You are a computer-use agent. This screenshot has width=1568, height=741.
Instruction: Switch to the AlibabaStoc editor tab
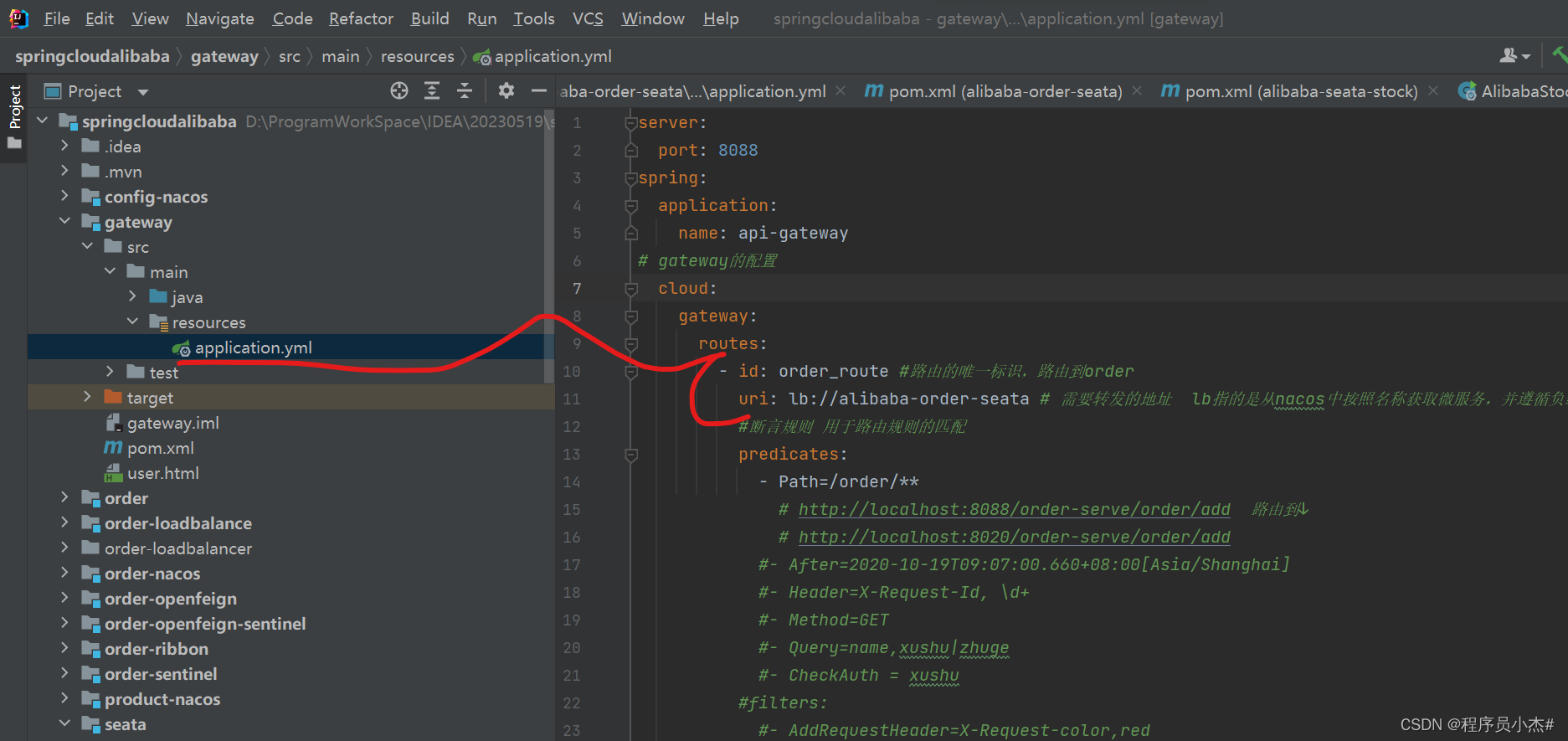click(1513, 90)
